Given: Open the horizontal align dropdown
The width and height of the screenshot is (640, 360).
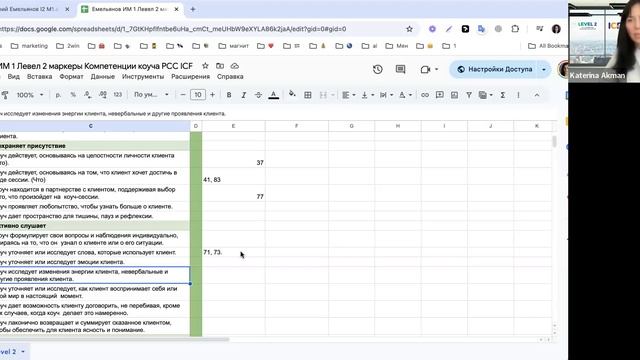Looking at the screenshot, I should [x=348, y=95].
